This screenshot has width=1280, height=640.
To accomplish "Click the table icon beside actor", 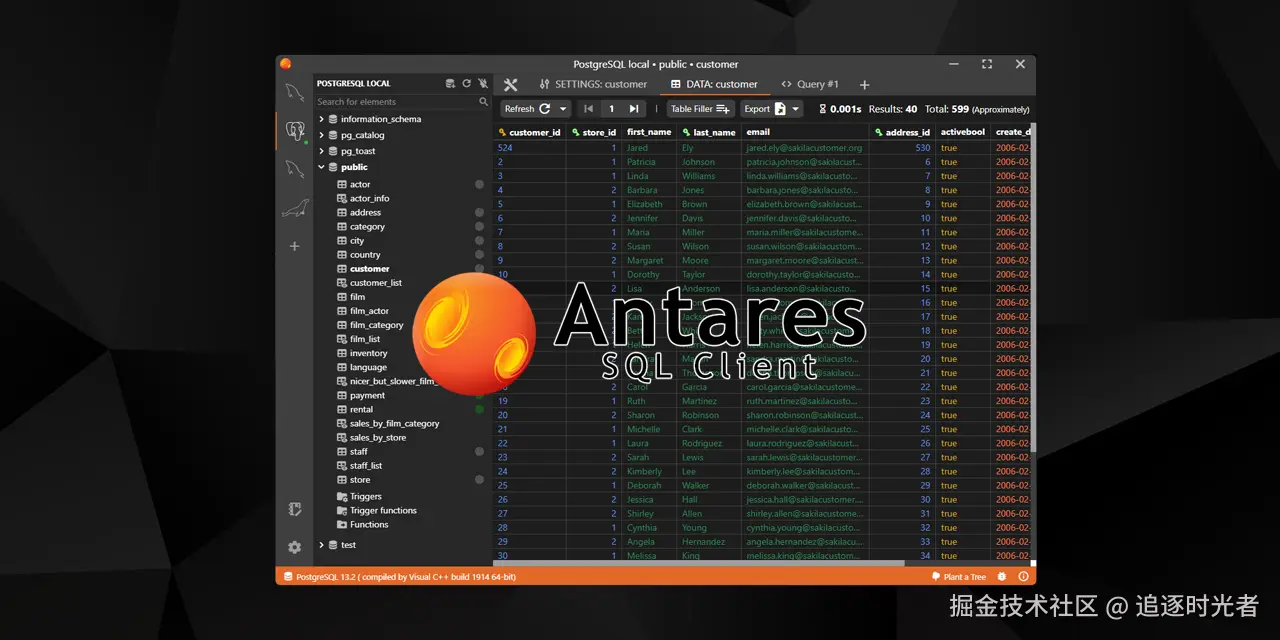I will [x=342, y=184].
